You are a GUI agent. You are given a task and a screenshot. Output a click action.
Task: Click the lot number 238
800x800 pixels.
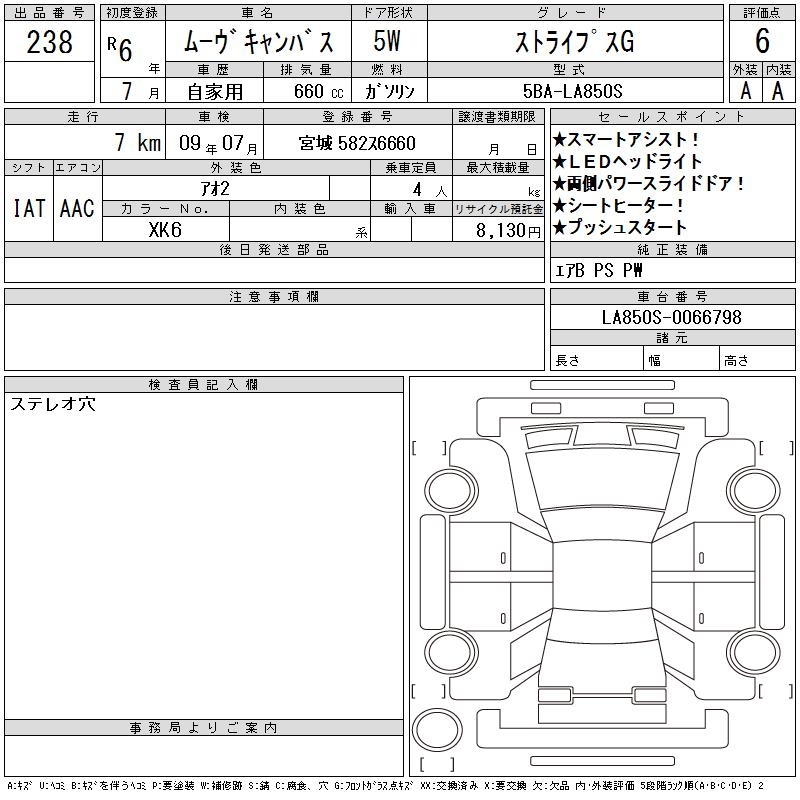(x=49, y=42)
